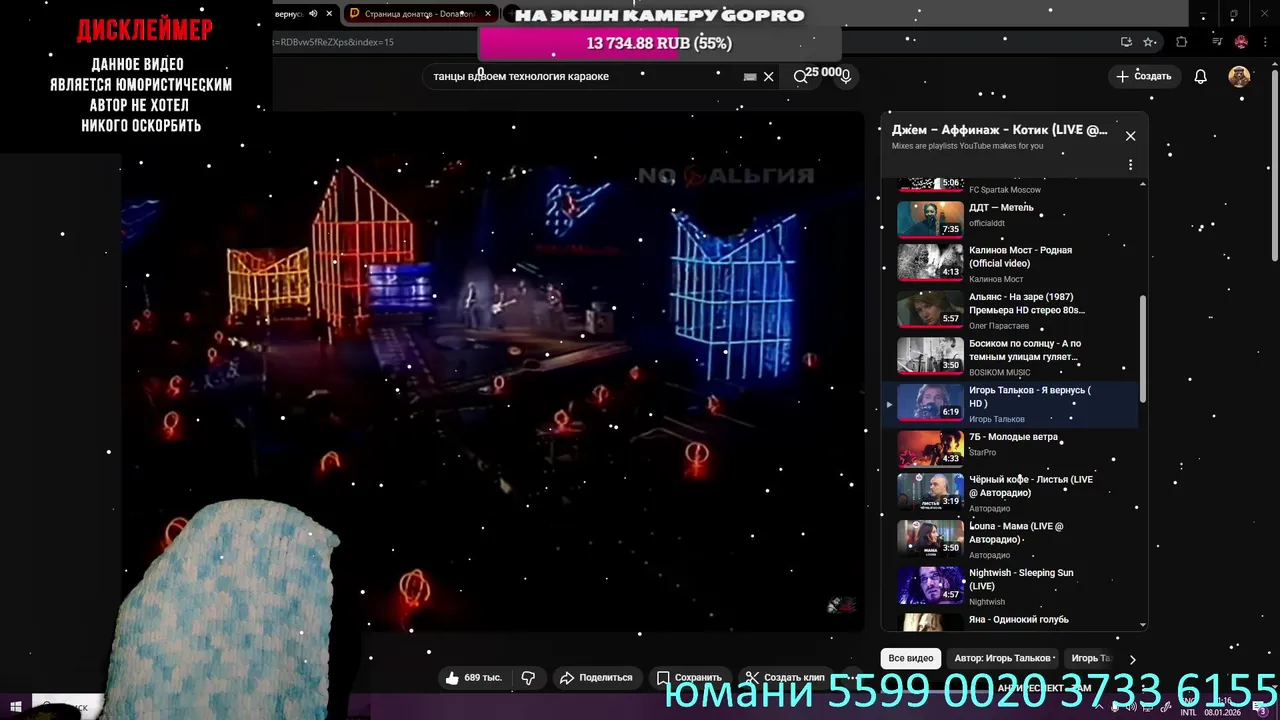The image size is (1280, 720).
Task: Play Босиком по солнцу playlist item
Action: point(1010,357)
